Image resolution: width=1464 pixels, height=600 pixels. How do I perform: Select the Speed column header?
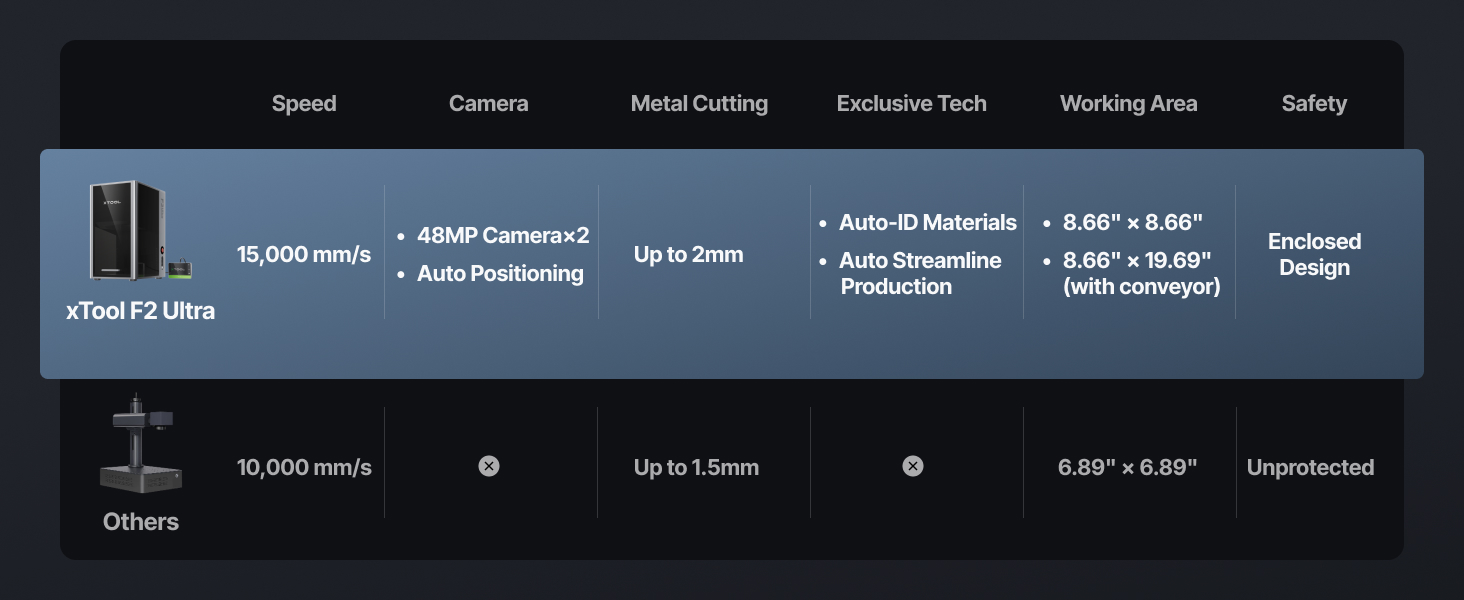pyautogui.click(x=304, y=104)
